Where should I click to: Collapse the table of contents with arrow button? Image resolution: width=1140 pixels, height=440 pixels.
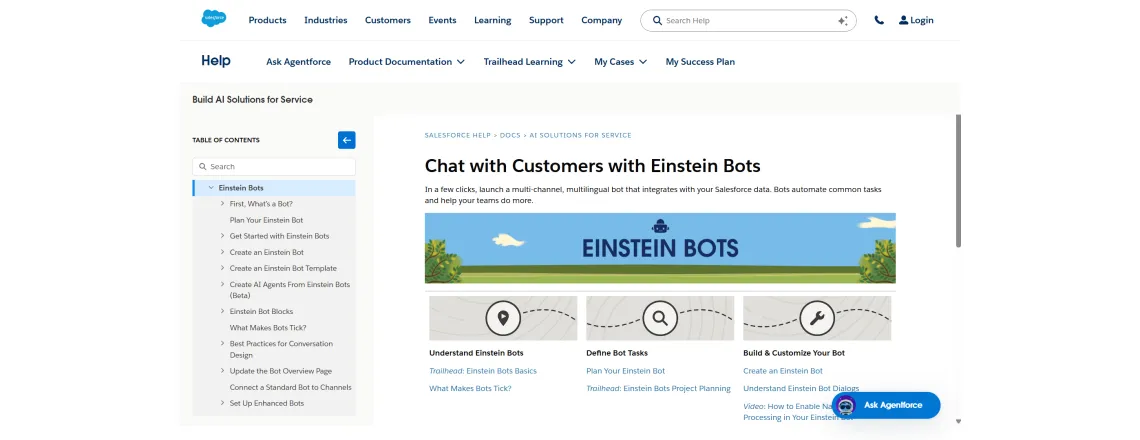click(347, 140)
